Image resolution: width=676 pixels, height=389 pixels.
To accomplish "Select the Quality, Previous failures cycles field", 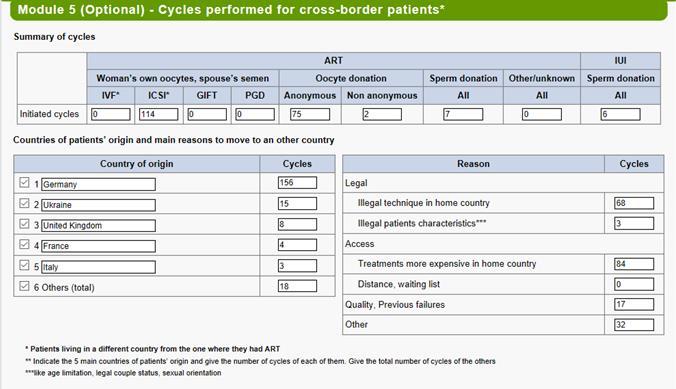I will click(634, 304).
